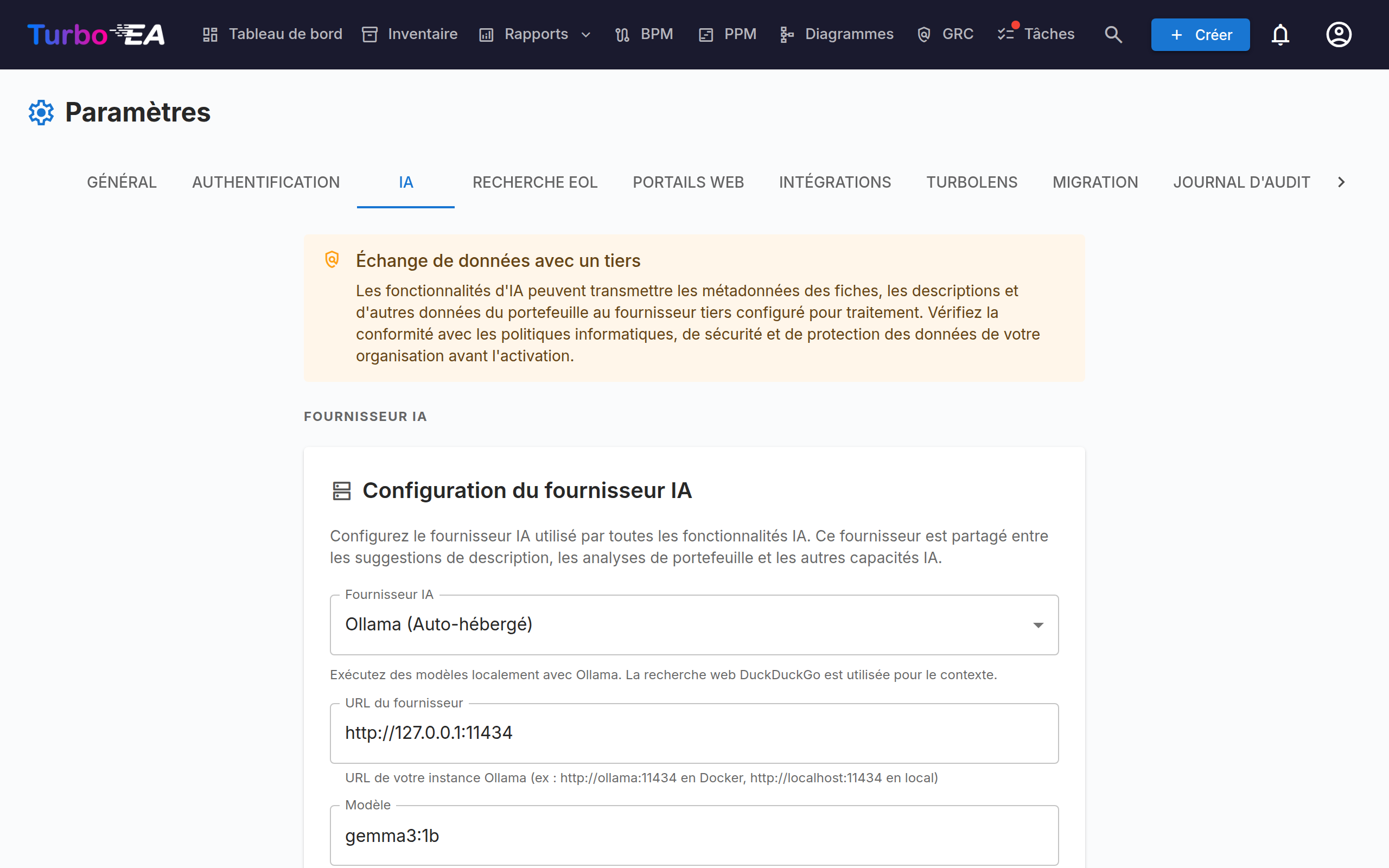Open the user account icon

tap(1339, 34)
